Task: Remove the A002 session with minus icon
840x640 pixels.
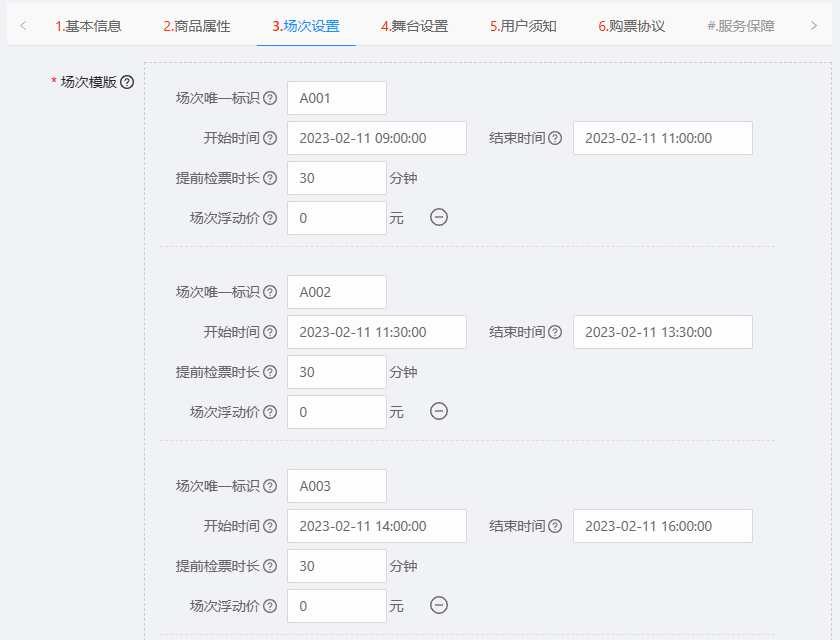Action: point(439,411)
